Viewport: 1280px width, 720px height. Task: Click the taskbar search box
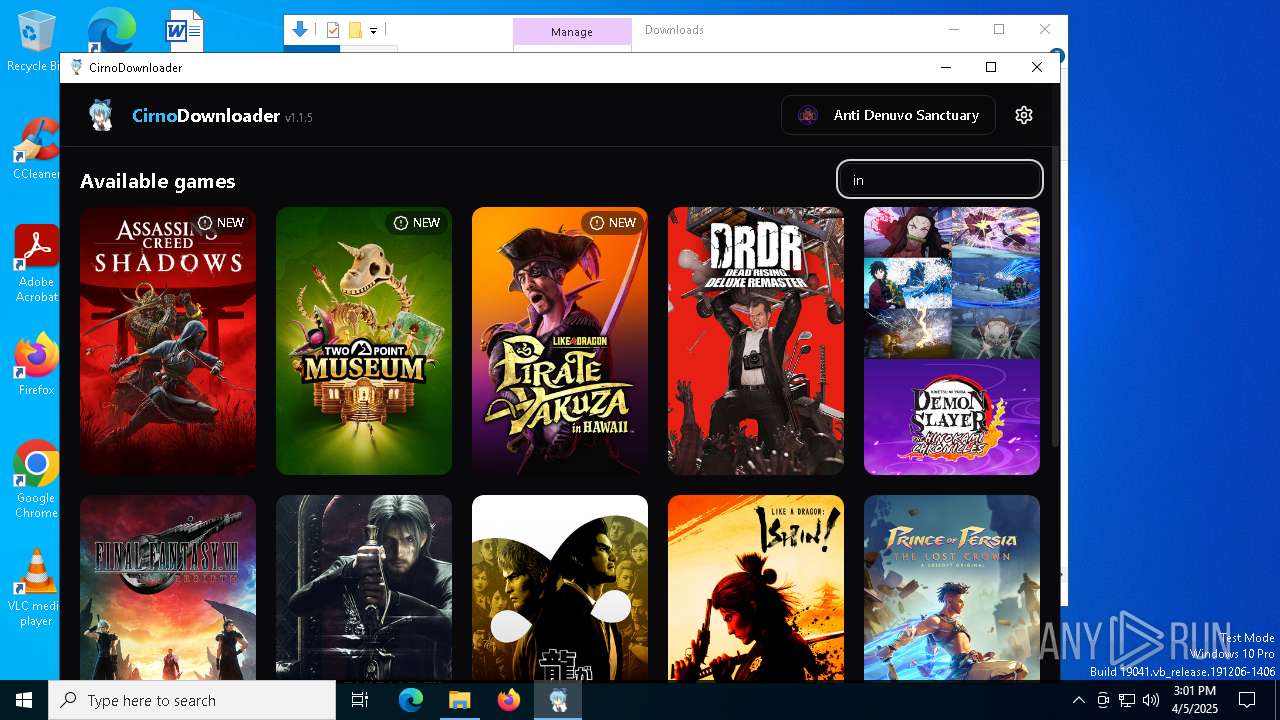192,700
